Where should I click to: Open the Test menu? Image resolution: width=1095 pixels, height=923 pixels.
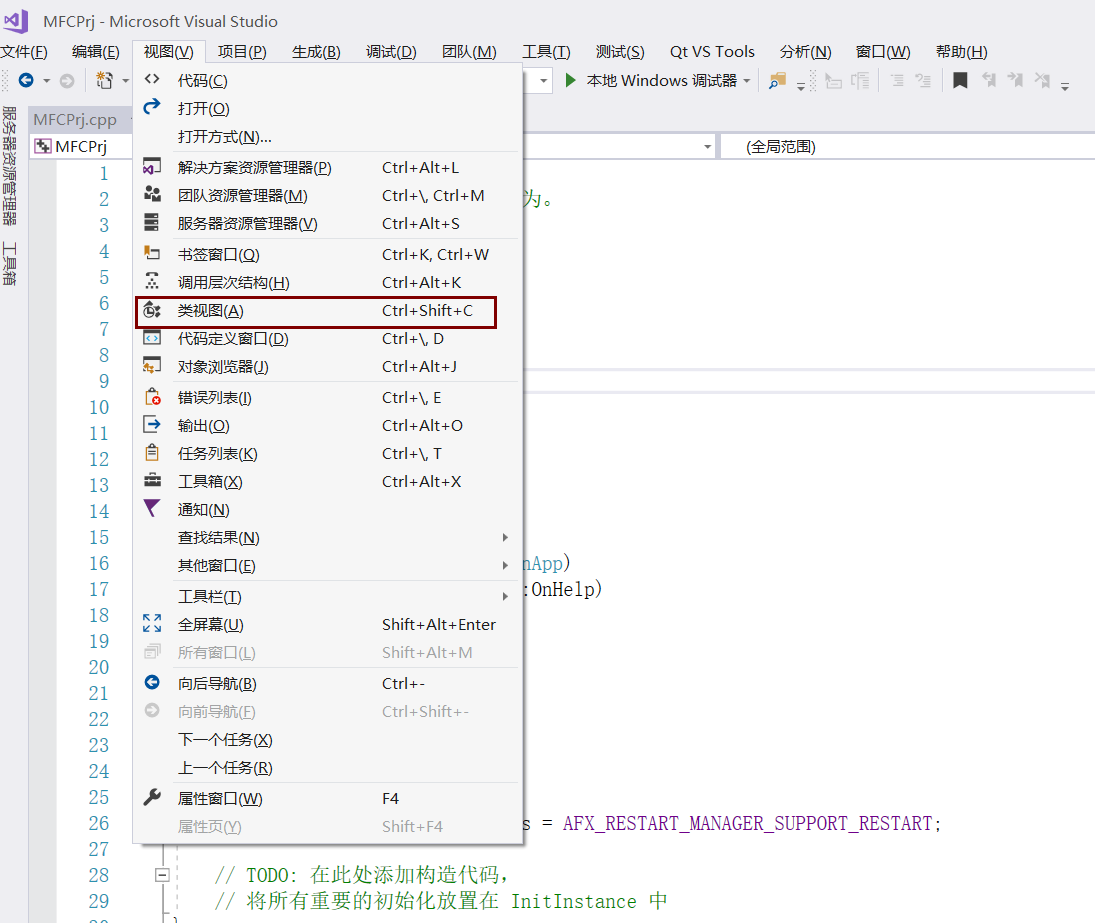pos(620,52)
